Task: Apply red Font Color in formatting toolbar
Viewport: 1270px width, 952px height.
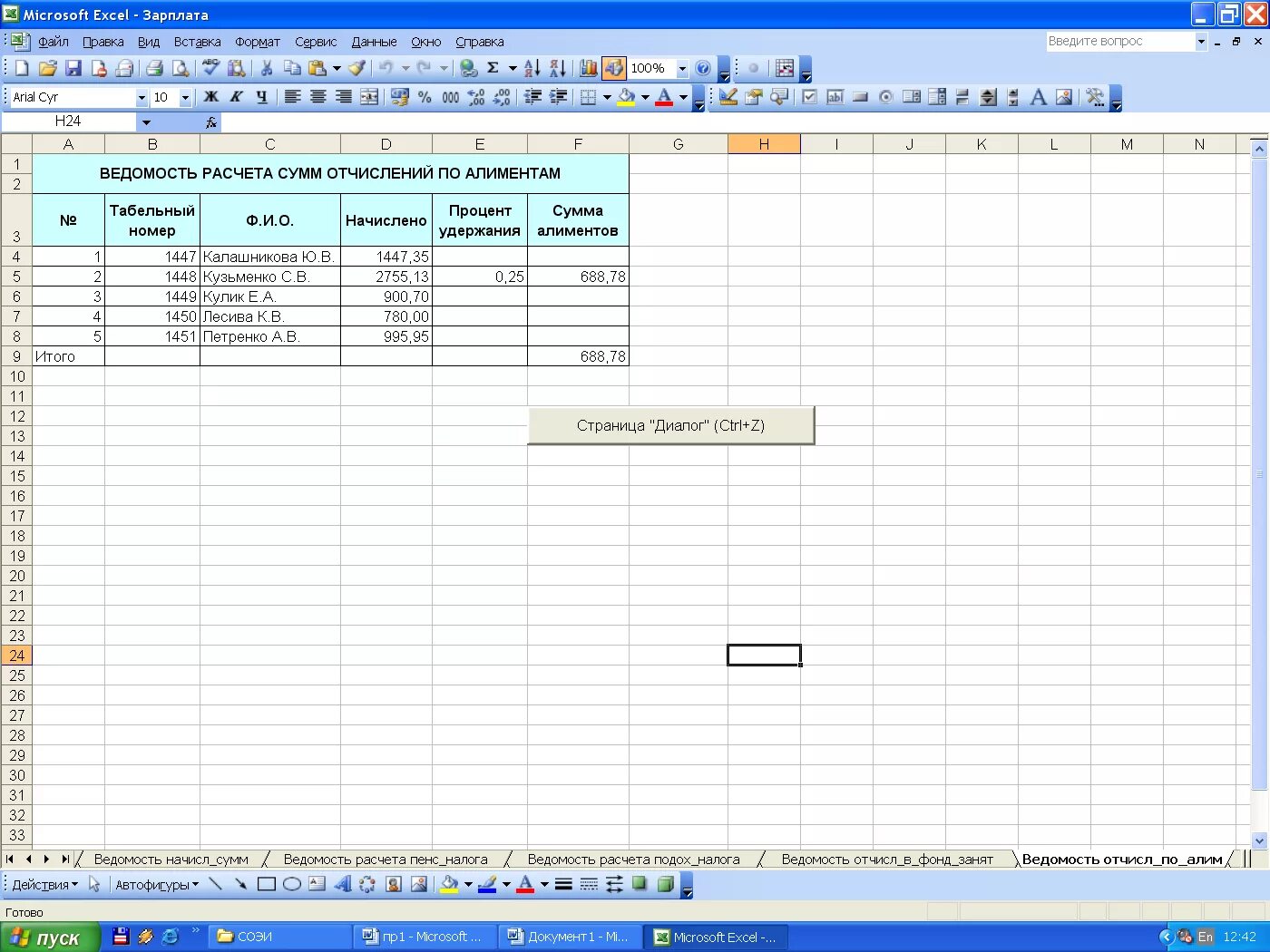Action: click(664, 97)
